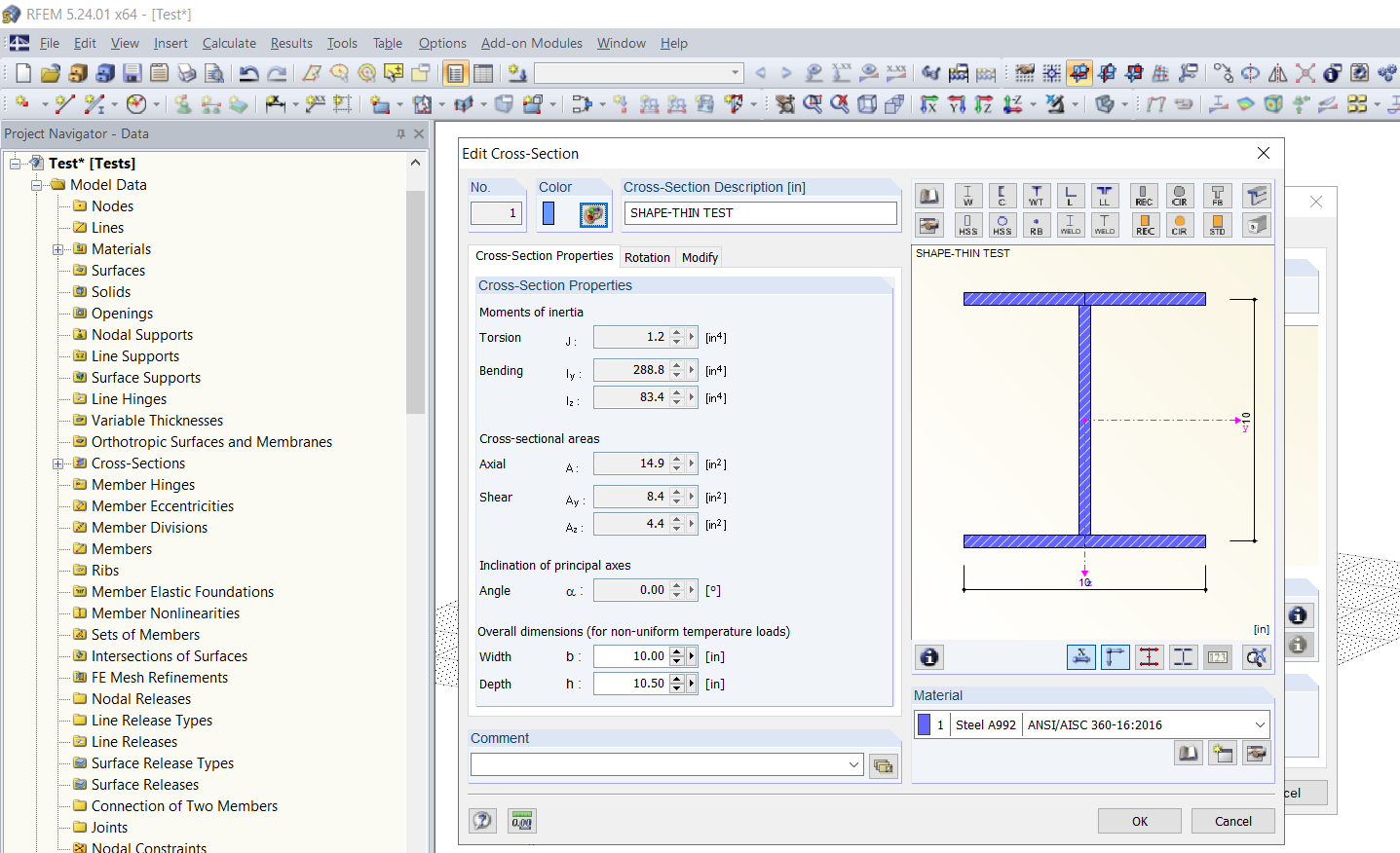Viewport: 1400px width, 853px height.
Task: Select the orange rectangular timber REC section icon
Action: pos(1144,225)
